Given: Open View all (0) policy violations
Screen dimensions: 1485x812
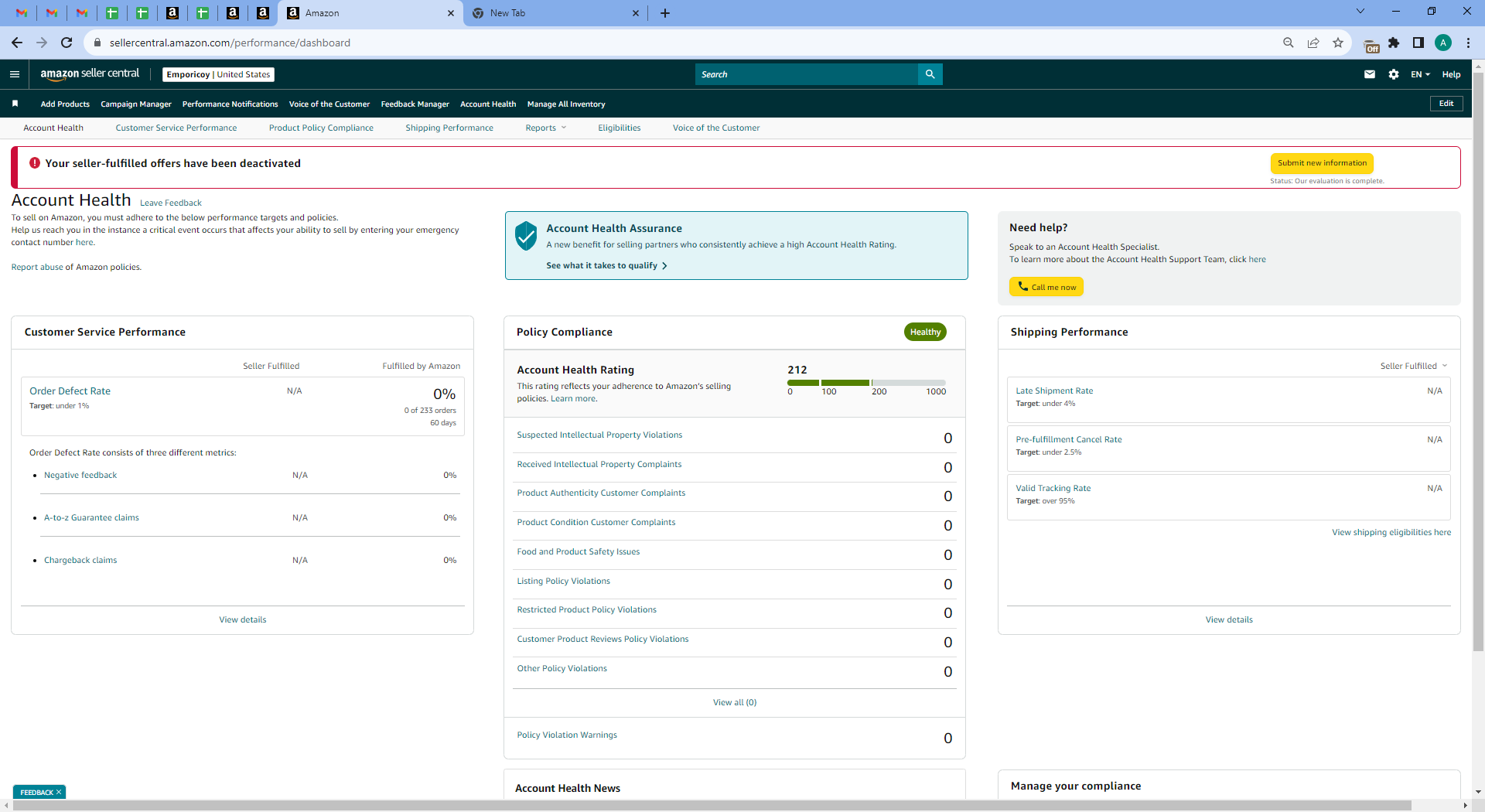Looking at the screenshot, I should tap(735, 703).
